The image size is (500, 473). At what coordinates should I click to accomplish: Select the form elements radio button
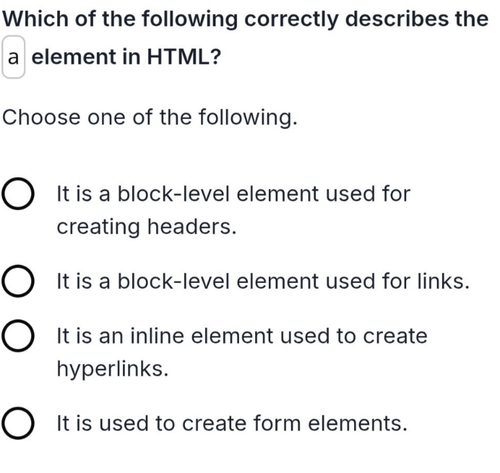point(18,423)
